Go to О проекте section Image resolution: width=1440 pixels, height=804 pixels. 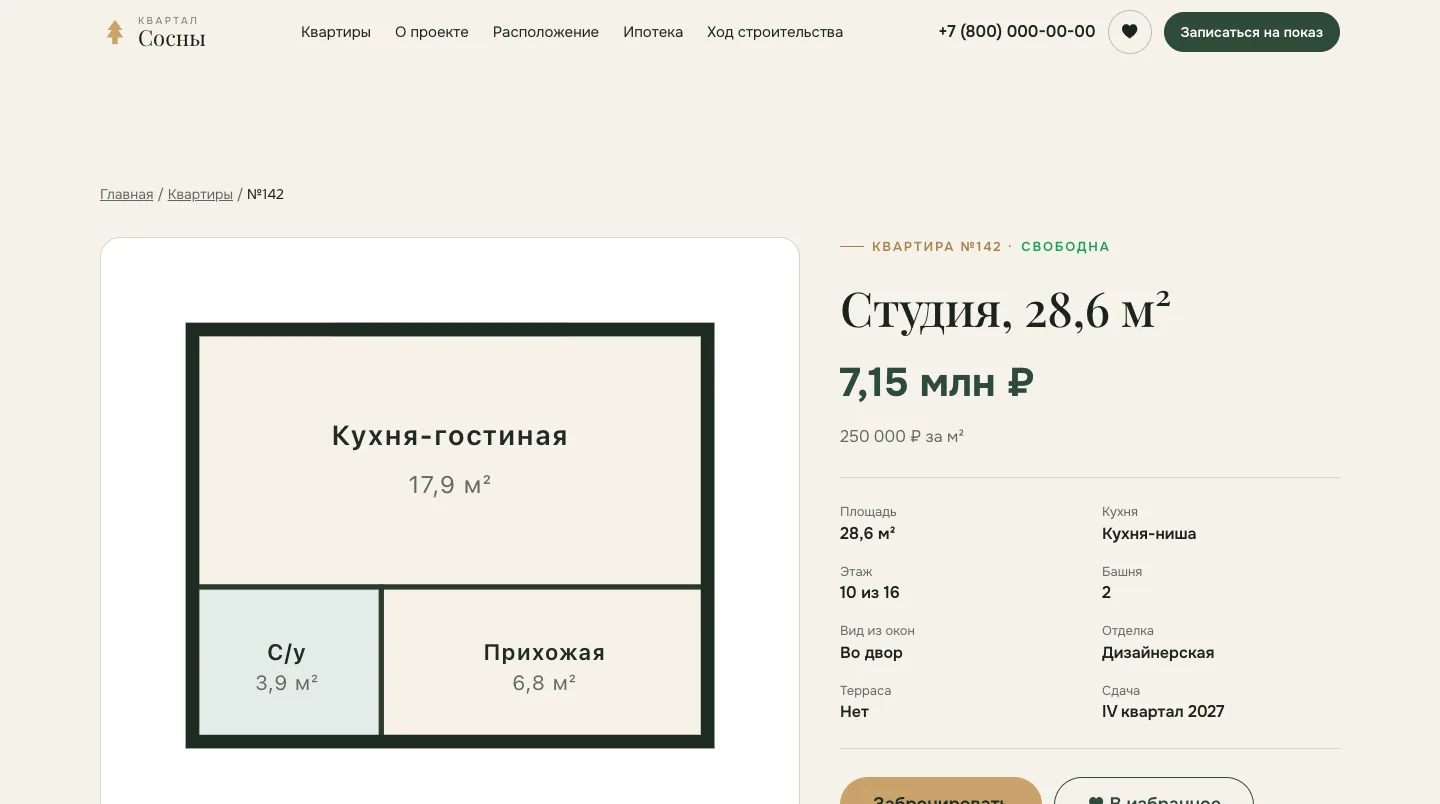[x=432, y=32]
